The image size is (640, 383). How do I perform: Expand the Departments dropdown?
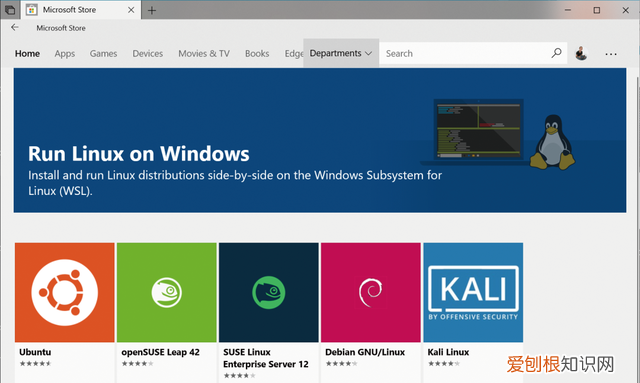pos(341,53)
